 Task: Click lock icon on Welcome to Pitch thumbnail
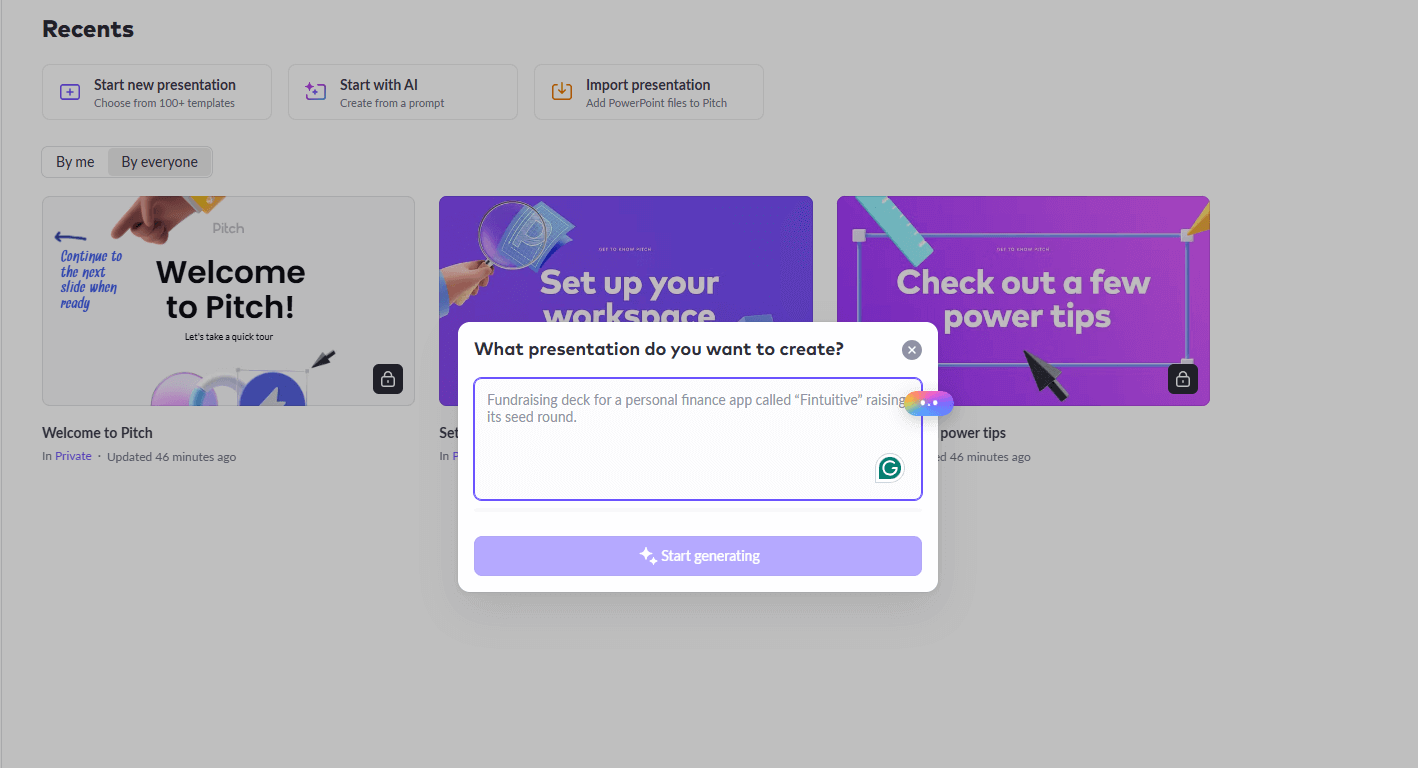click(388, 379)
